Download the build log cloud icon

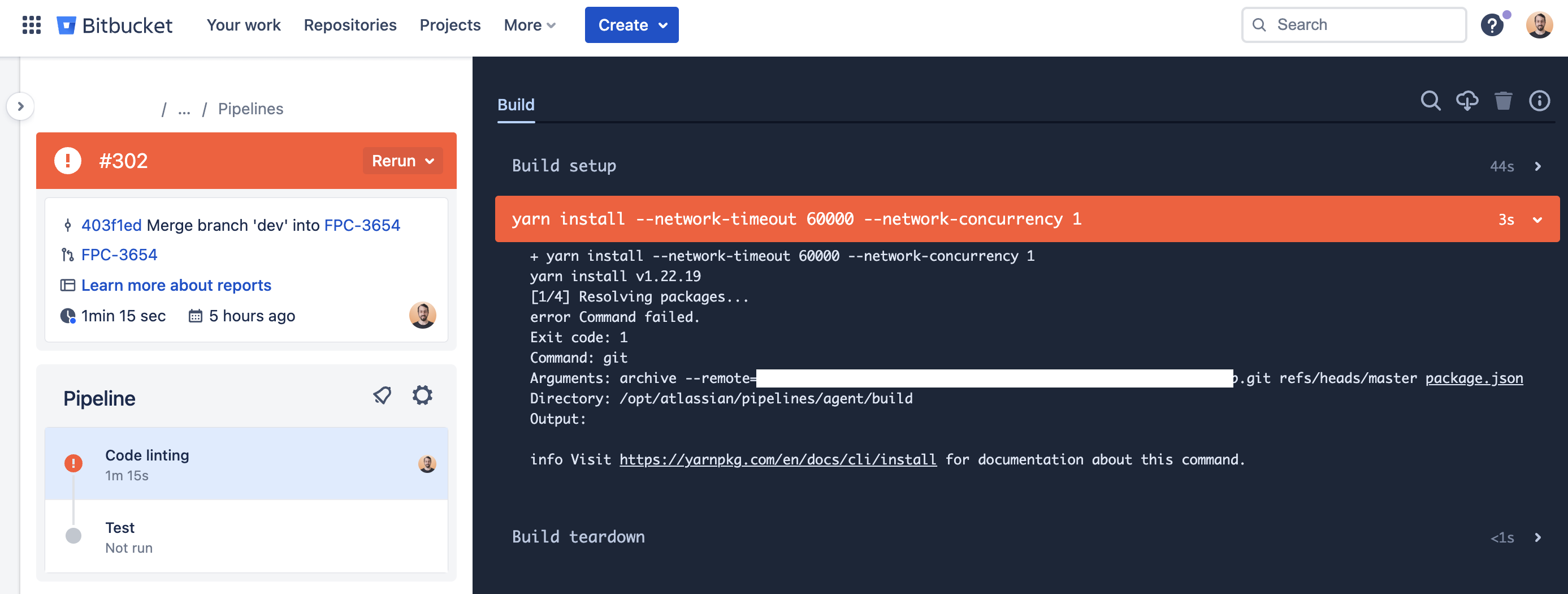click(x=1467, y=101)
